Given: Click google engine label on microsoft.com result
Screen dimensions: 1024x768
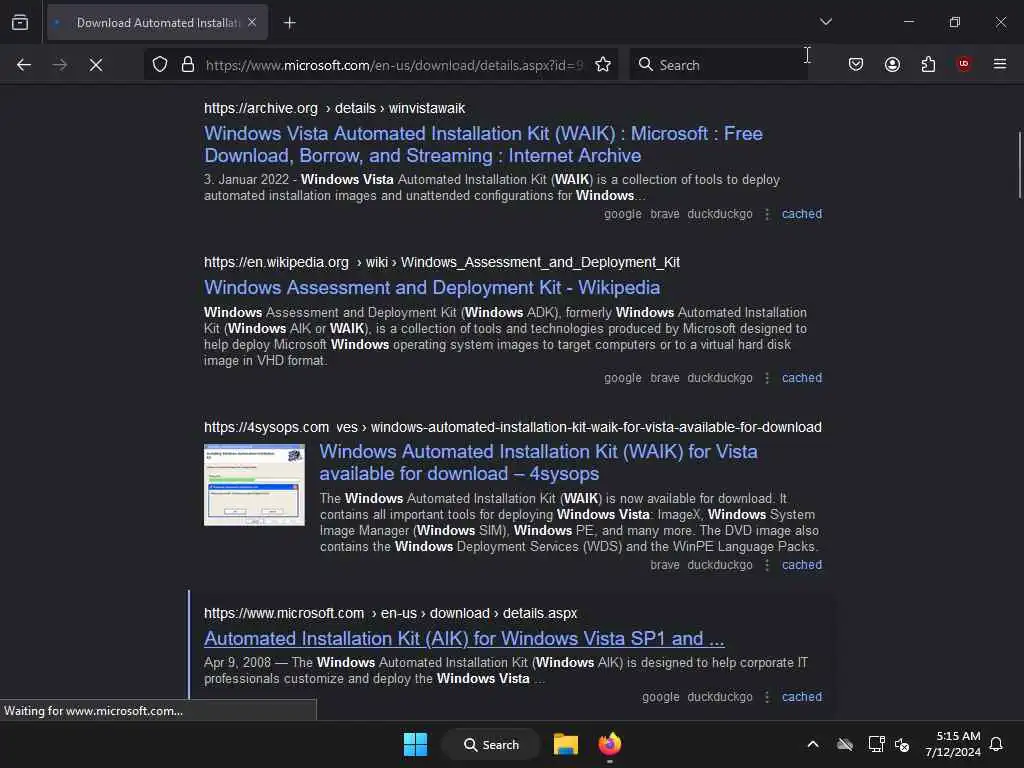Looking at the screenshot, I should tap(660, 697).
